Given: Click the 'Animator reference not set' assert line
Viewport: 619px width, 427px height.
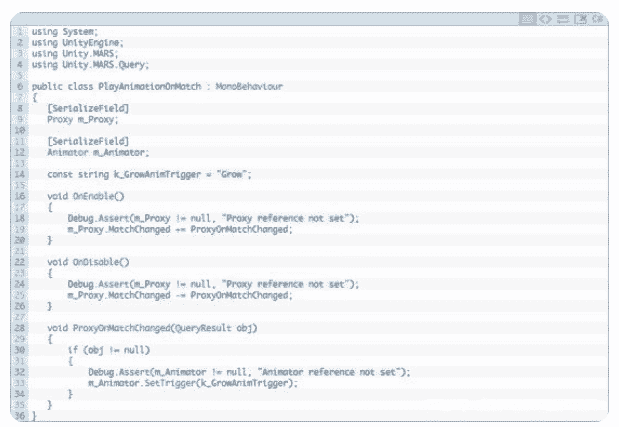Looking at the screenshot, I should point(249,373).
